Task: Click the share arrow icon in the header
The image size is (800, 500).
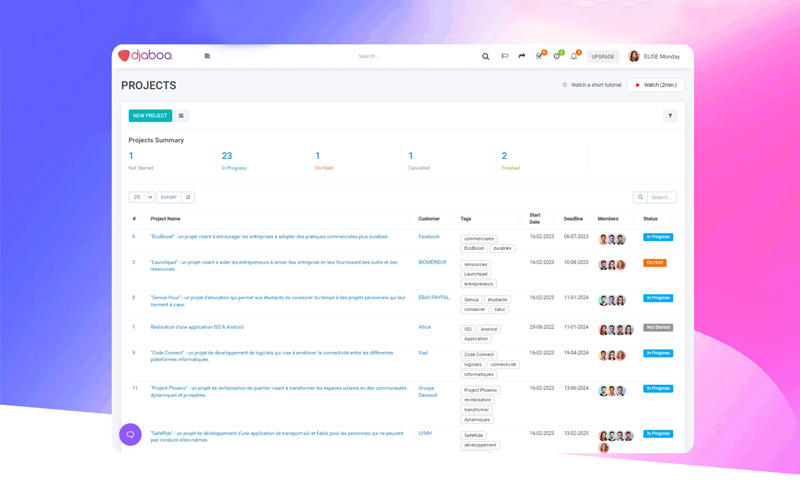Action: tap(521, 56)
